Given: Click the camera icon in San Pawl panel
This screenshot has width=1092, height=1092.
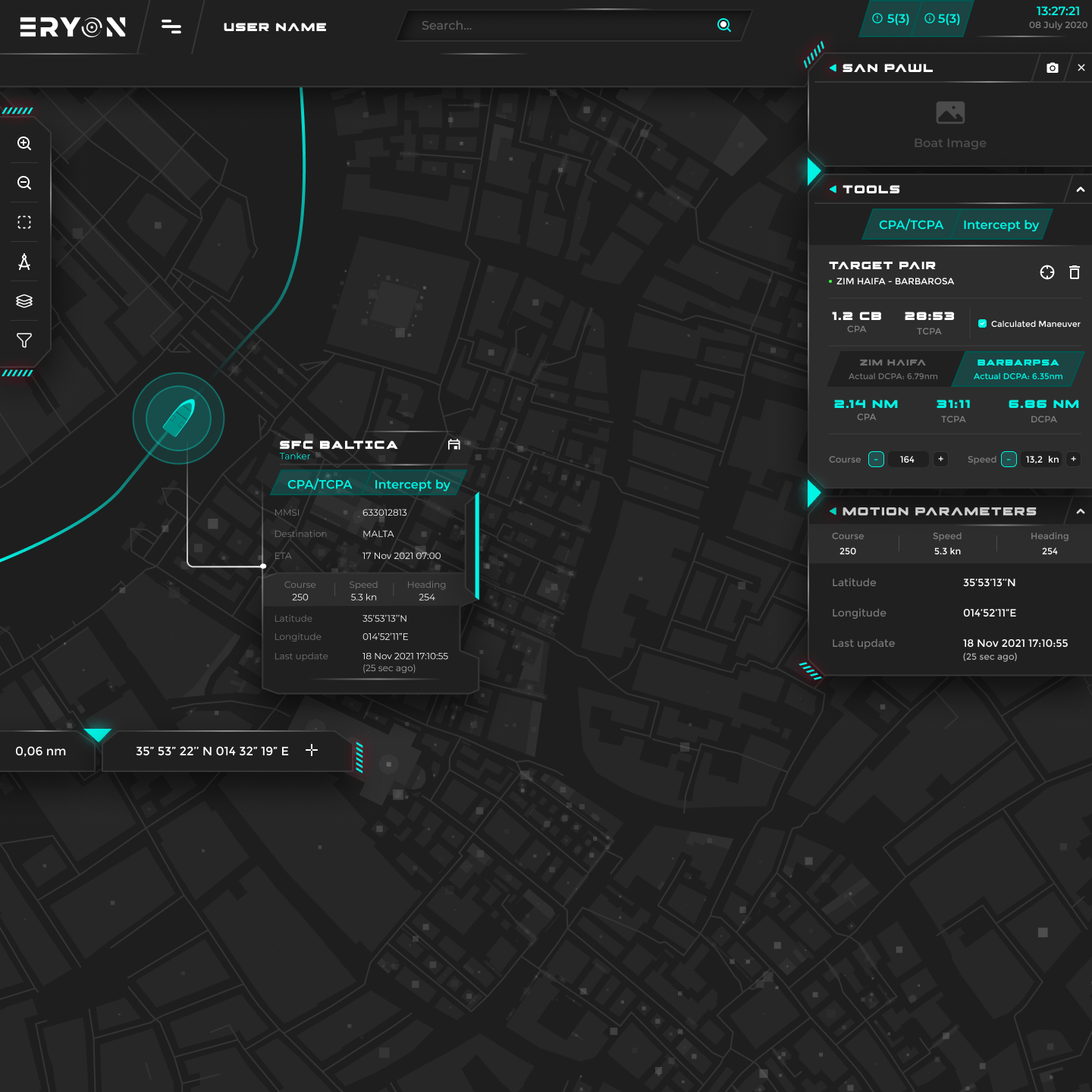Looking at the screenshot, I should 1052,68.
